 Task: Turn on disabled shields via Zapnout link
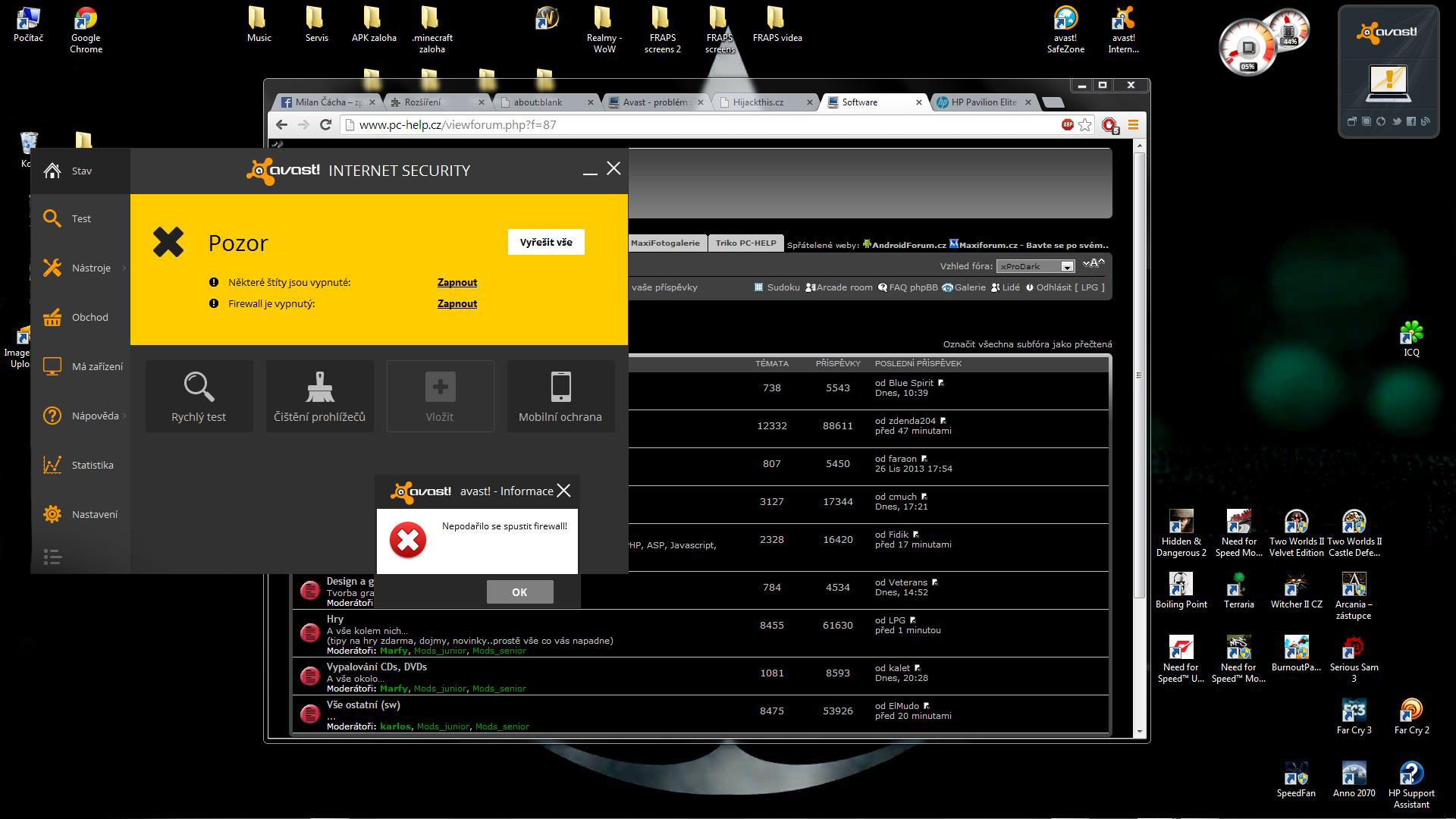point(457,282)
